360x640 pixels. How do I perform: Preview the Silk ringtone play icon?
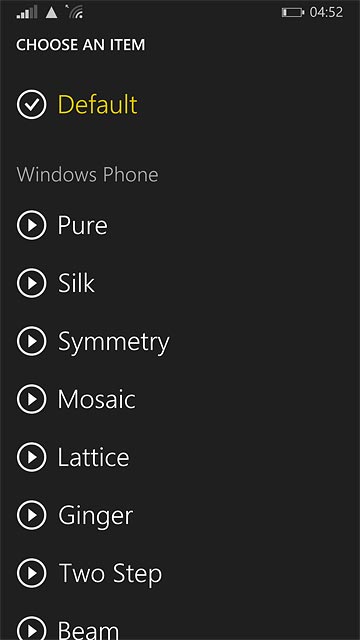[31, 283]
